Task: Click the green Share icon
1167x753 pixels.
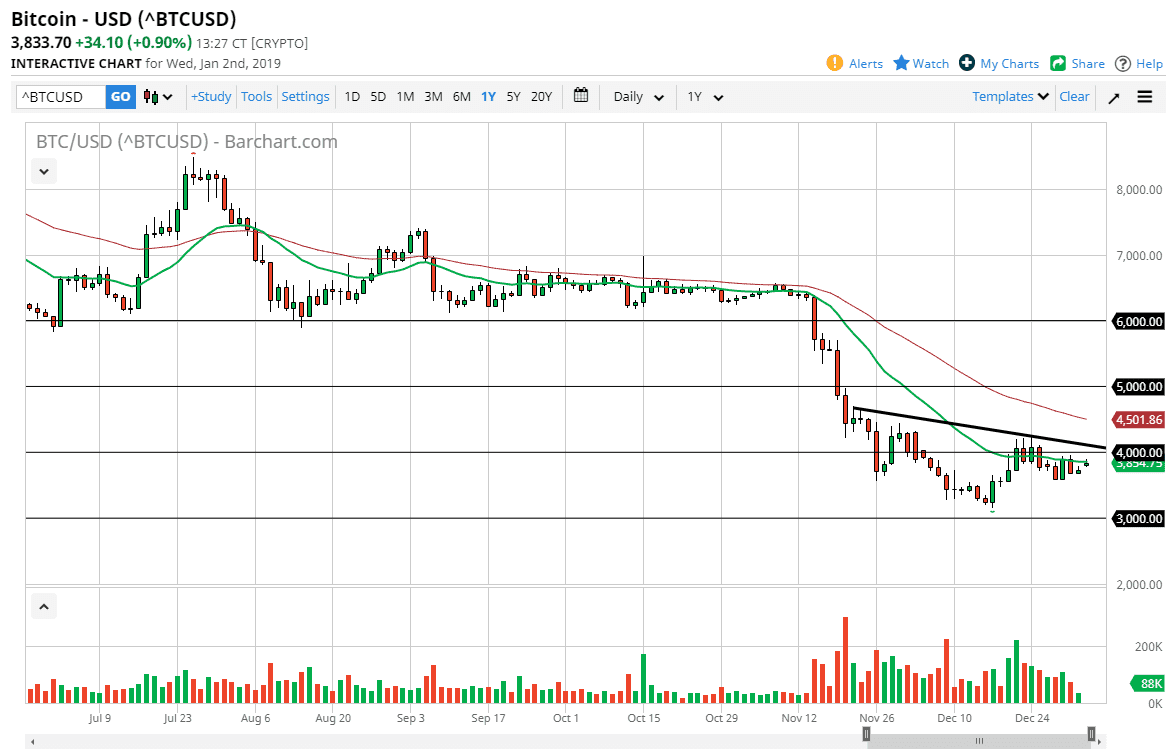Action: point(1058,63)
